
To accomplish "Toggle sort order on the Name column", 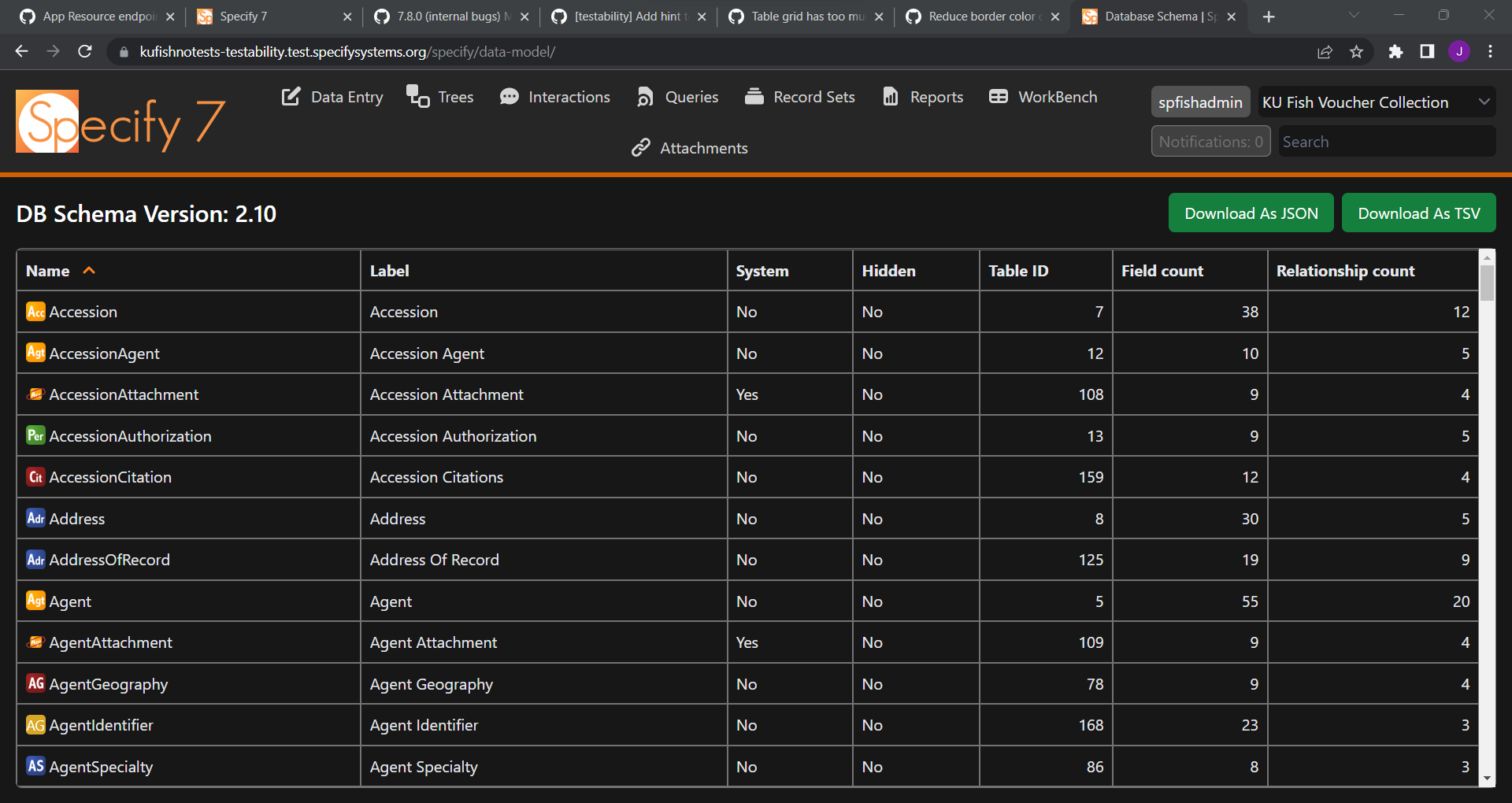I will (60, 270).
